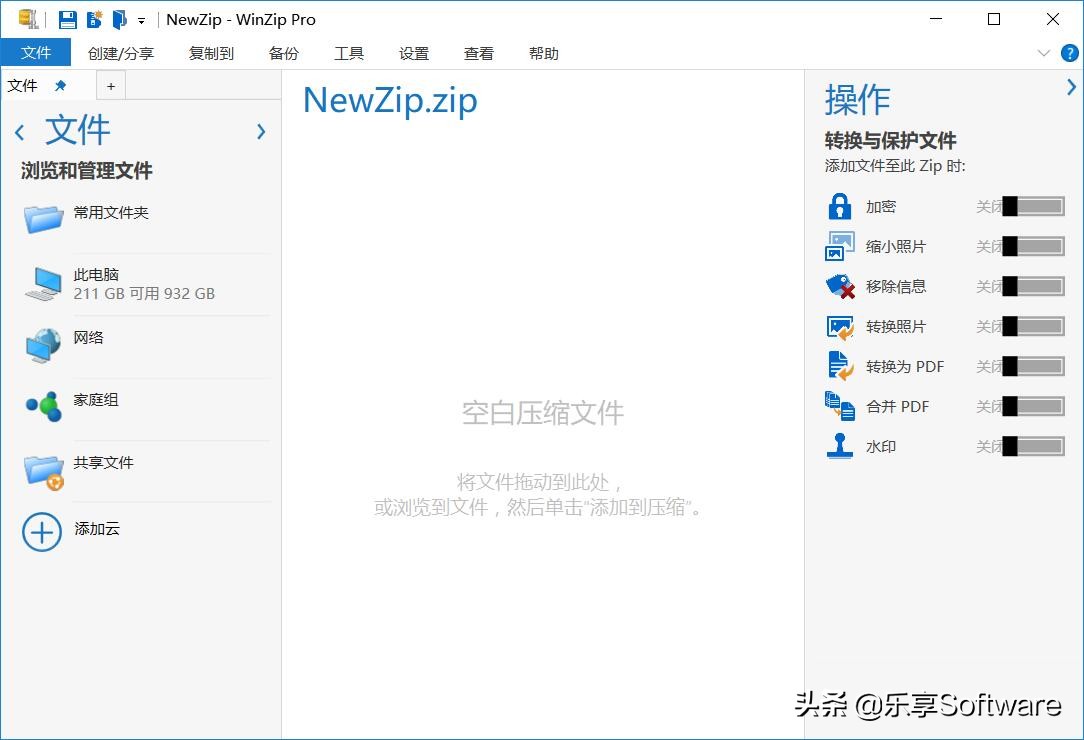Click the 此电脑 computer icon
Viewport: 1084px width, 740px height.
pos(43,284)
